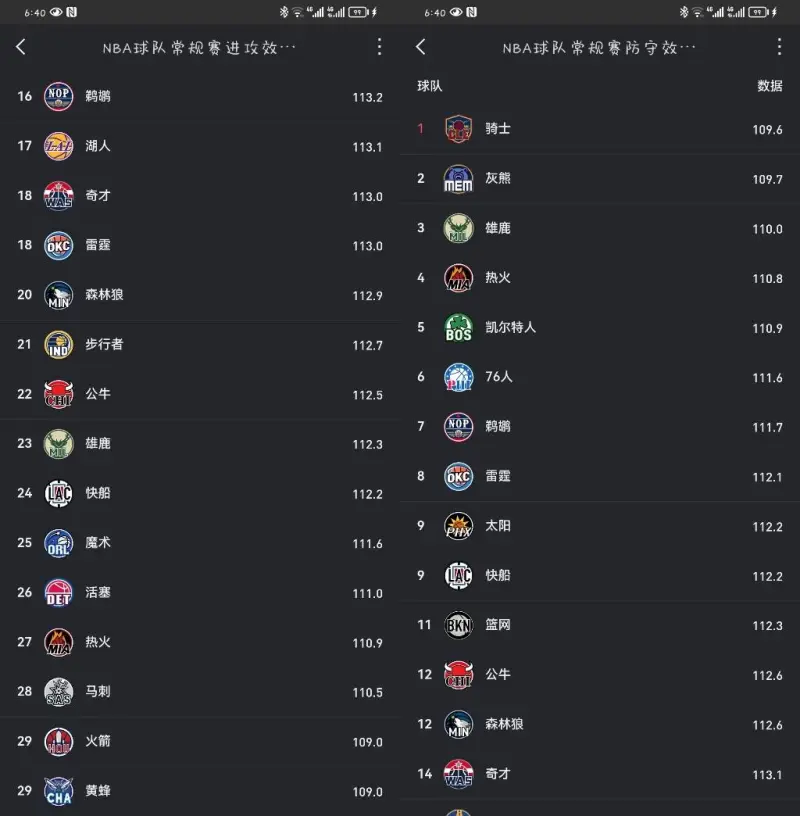Open more options on defensive efficiency page
The height and width of the screenshot is (816, 800).
[x=779, y=47]
